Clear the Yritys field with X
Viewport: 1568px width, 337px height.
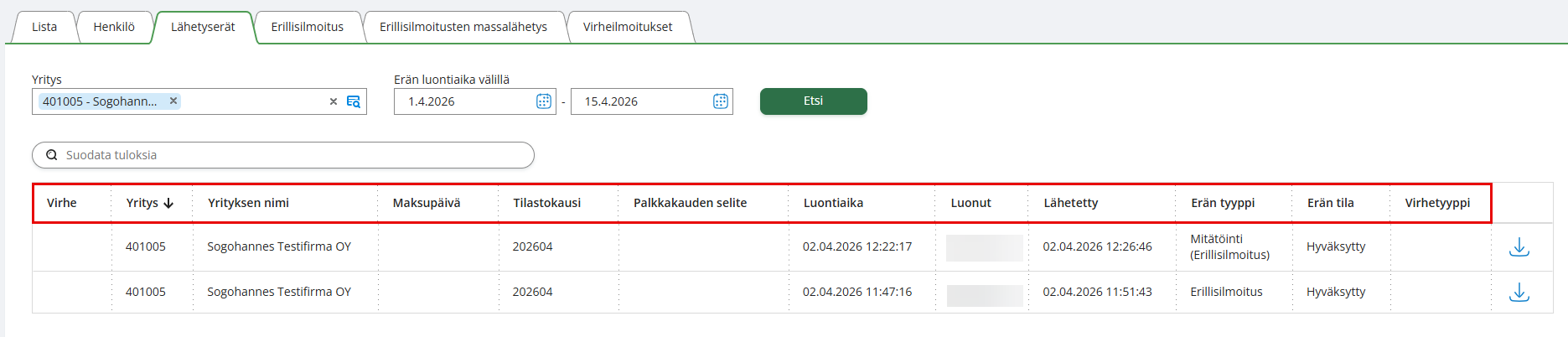[x=333, y=101]
